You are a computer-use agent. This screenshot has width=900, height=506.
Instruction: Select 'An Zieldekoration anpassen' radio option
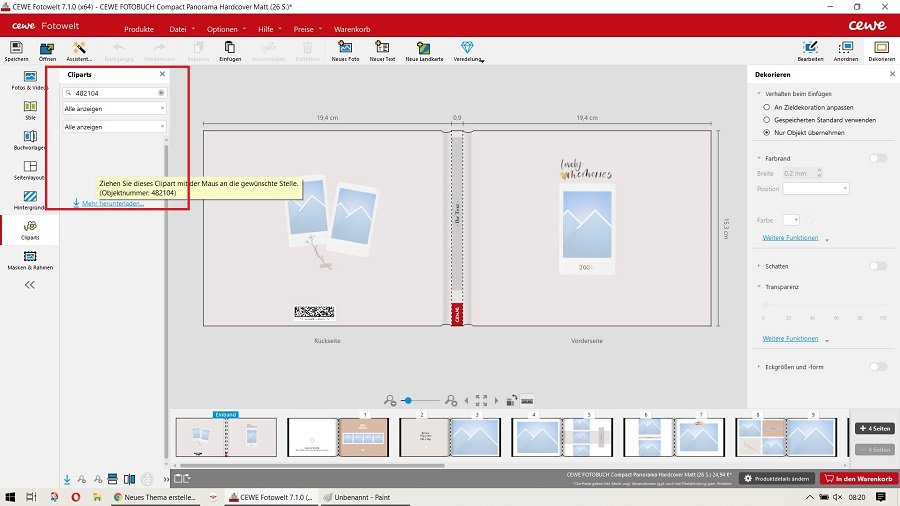tap(767, 106)
